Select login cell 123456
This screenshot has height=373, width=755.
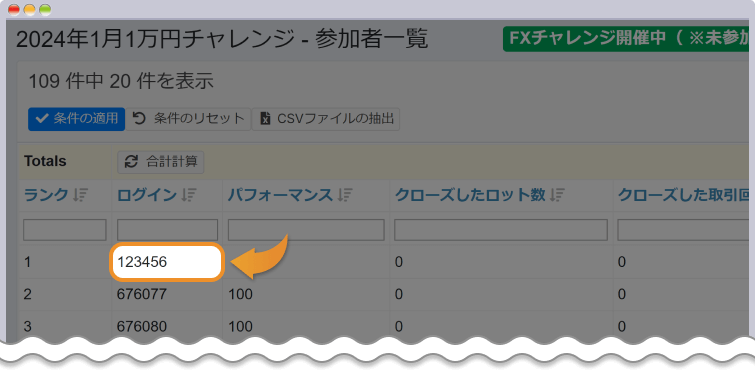[x=142, y=262]
